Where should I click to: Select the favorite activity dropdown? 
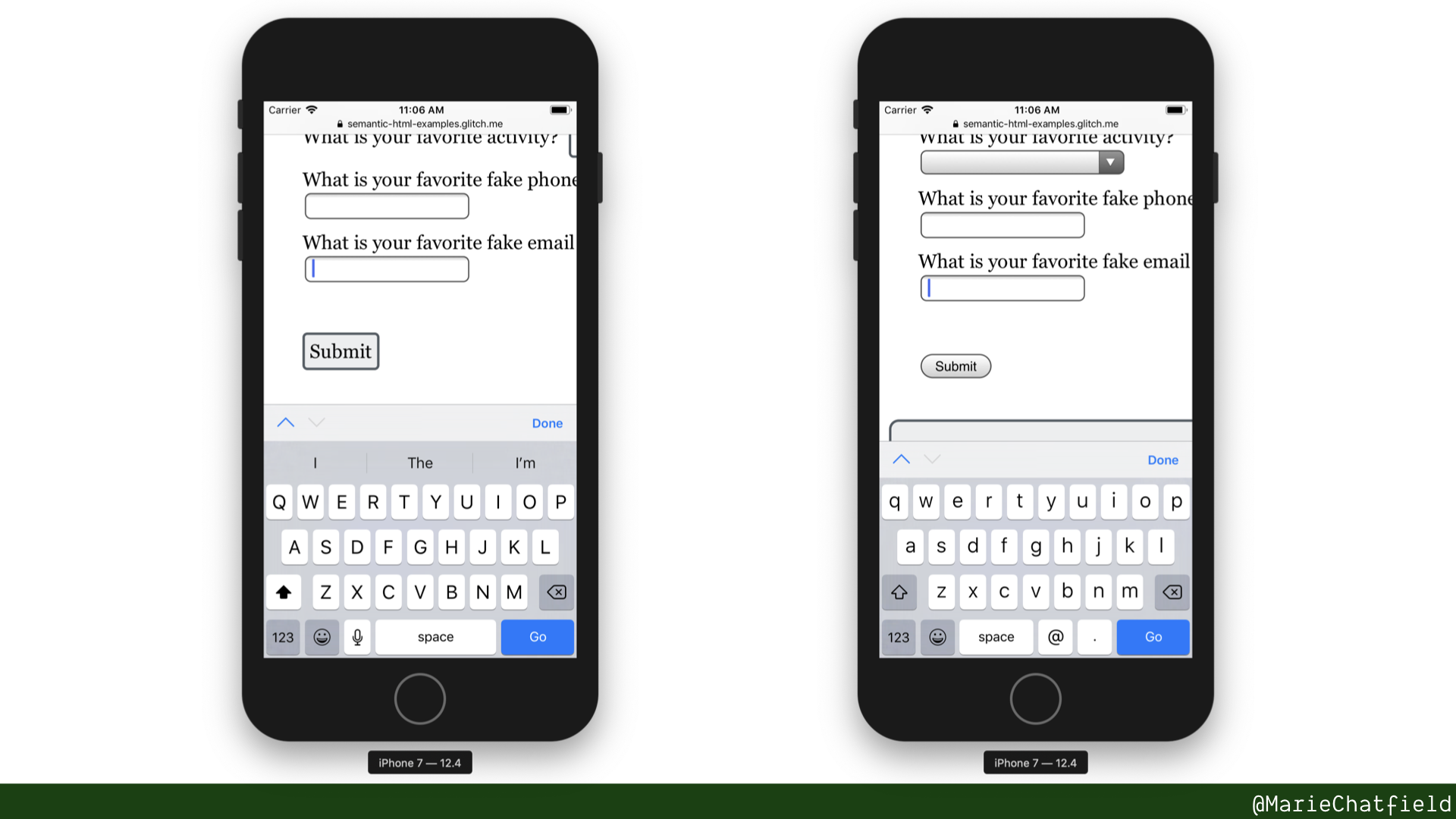tap(1021, 162)
